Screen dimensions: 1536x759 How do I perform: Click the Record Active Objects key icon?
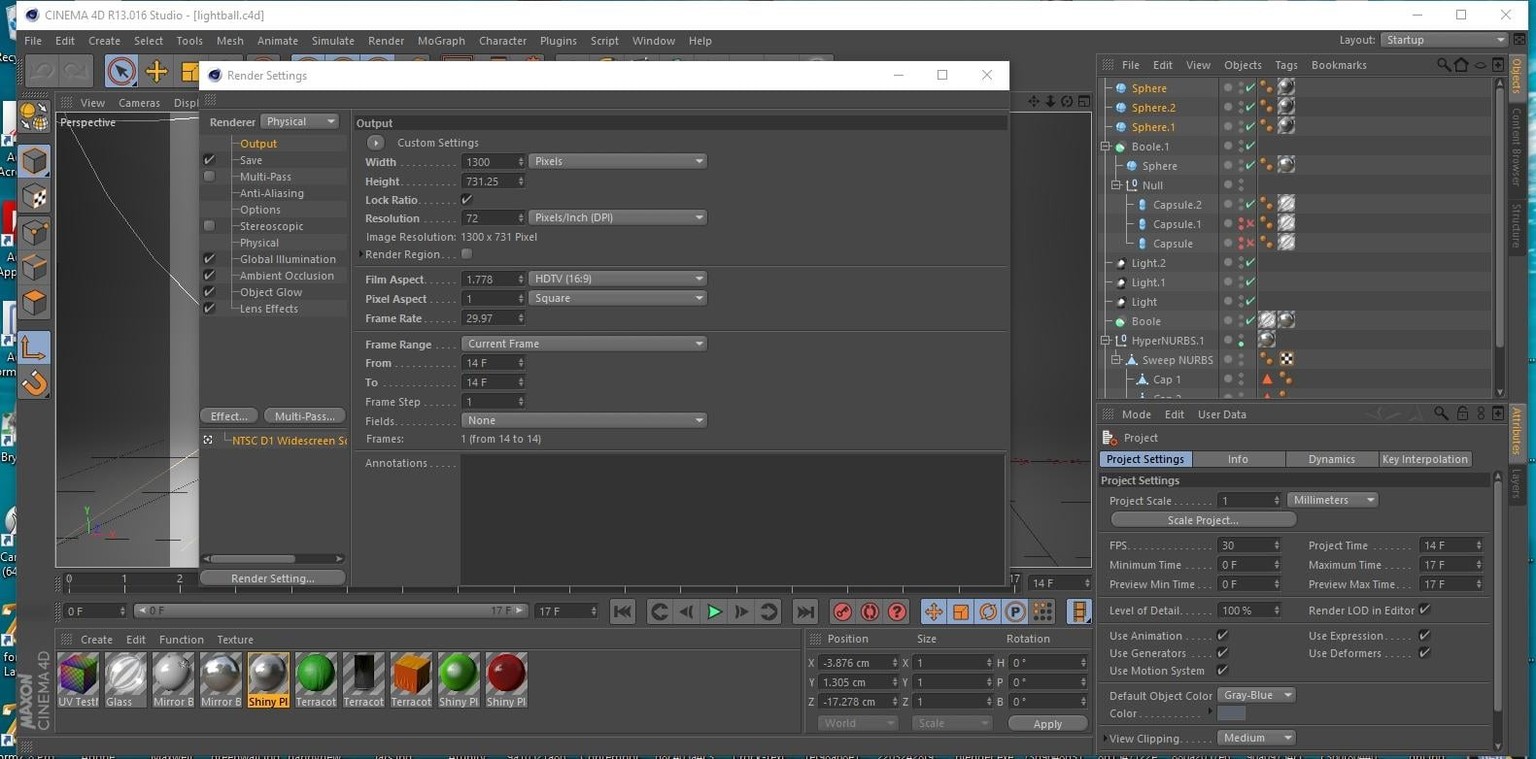pos(843,612)
